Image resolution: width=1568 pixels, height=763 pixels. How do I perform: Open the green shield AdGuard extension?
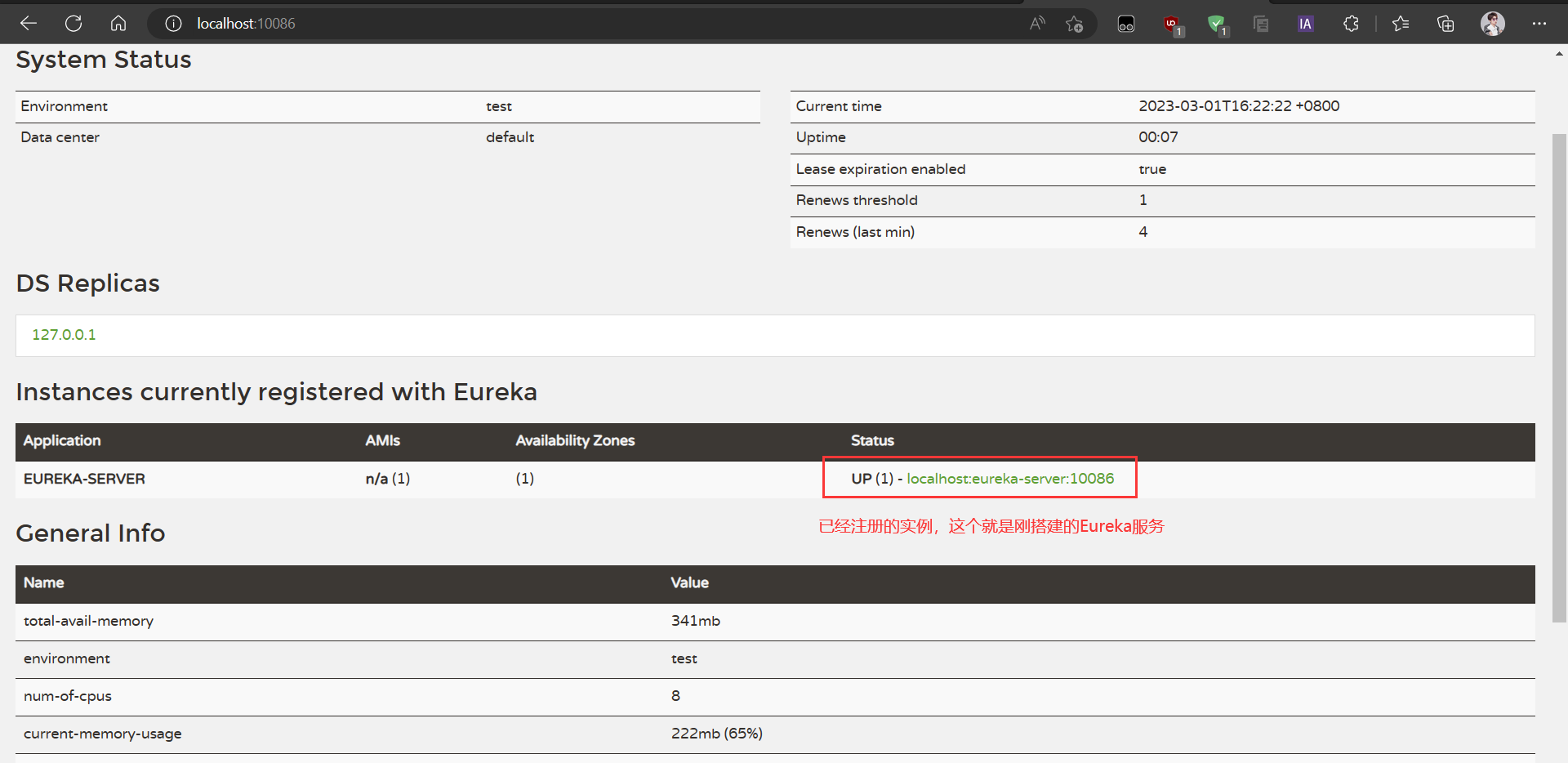click(x=1218, y=25)
